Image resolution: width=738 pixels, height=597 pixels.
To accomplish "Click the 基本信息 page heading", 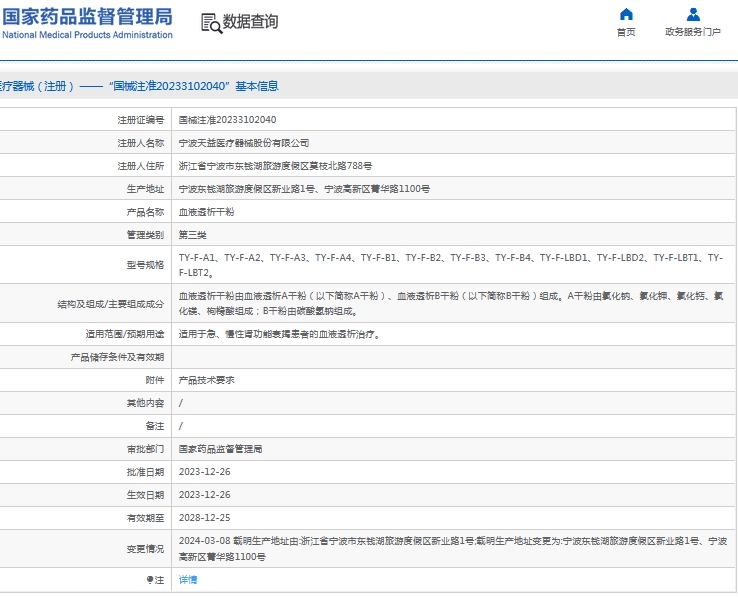I will (257, 86).
